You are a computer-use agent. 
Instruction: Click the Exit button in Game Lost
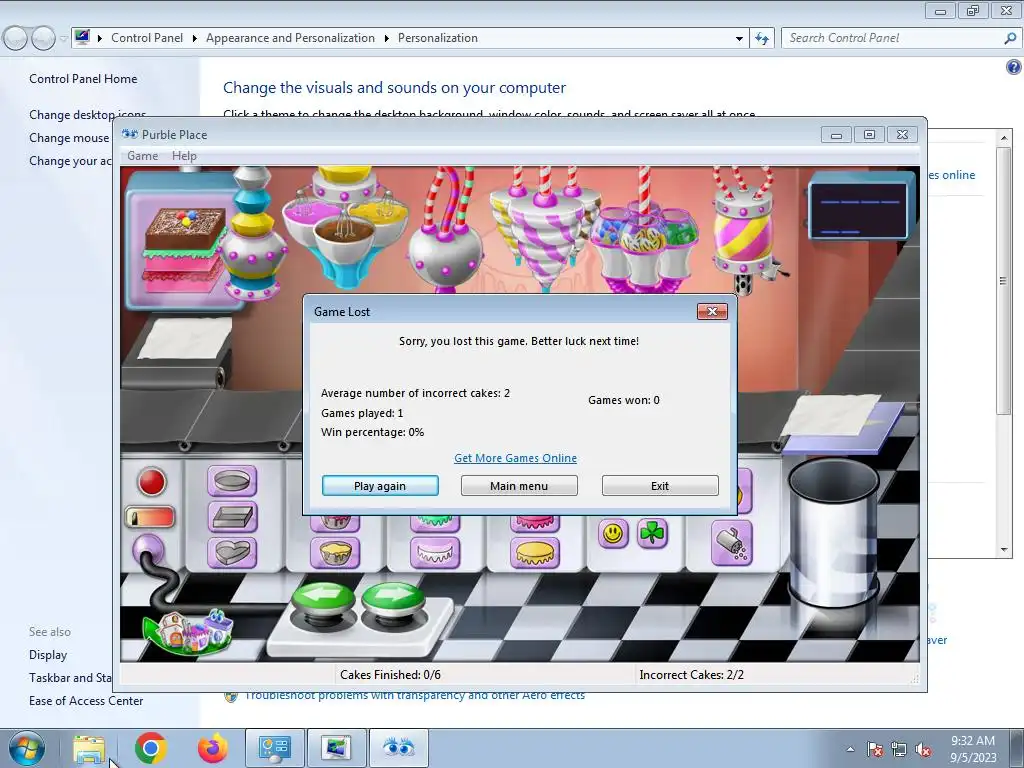[660, 486]
